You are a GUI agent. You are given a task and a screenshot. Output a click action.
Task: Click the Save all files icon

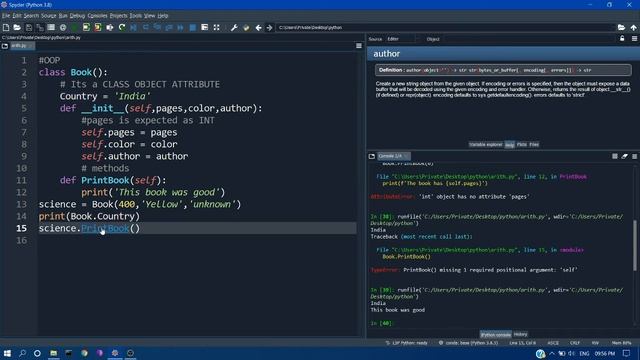(40, 27)
